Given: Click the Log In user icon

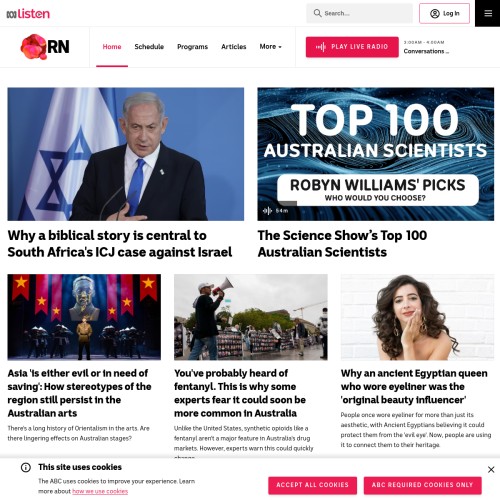Looking at the screenshot, I should 435,13.
